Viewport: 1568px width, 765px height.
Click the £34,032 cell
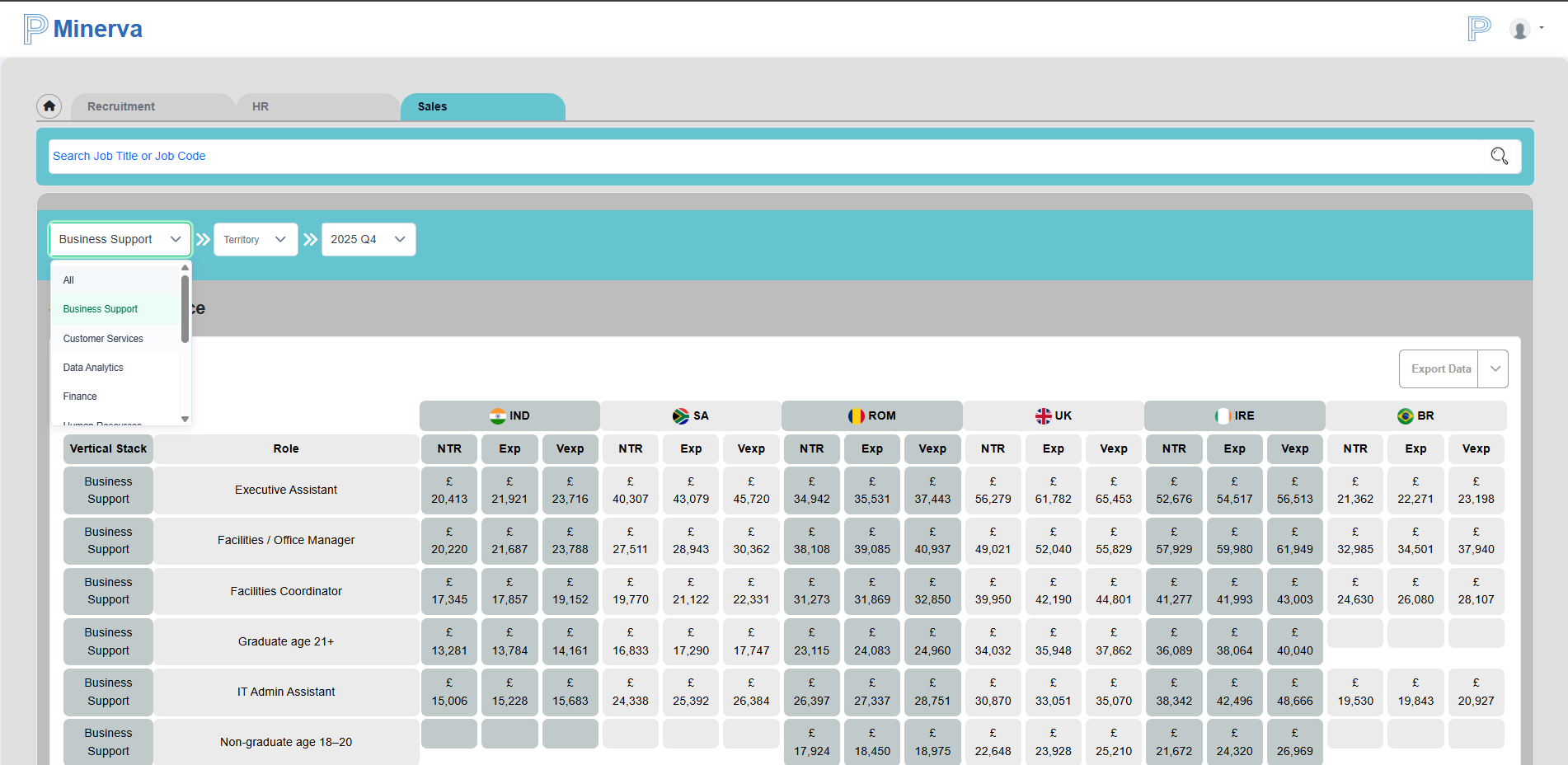(x=993, y=641)
